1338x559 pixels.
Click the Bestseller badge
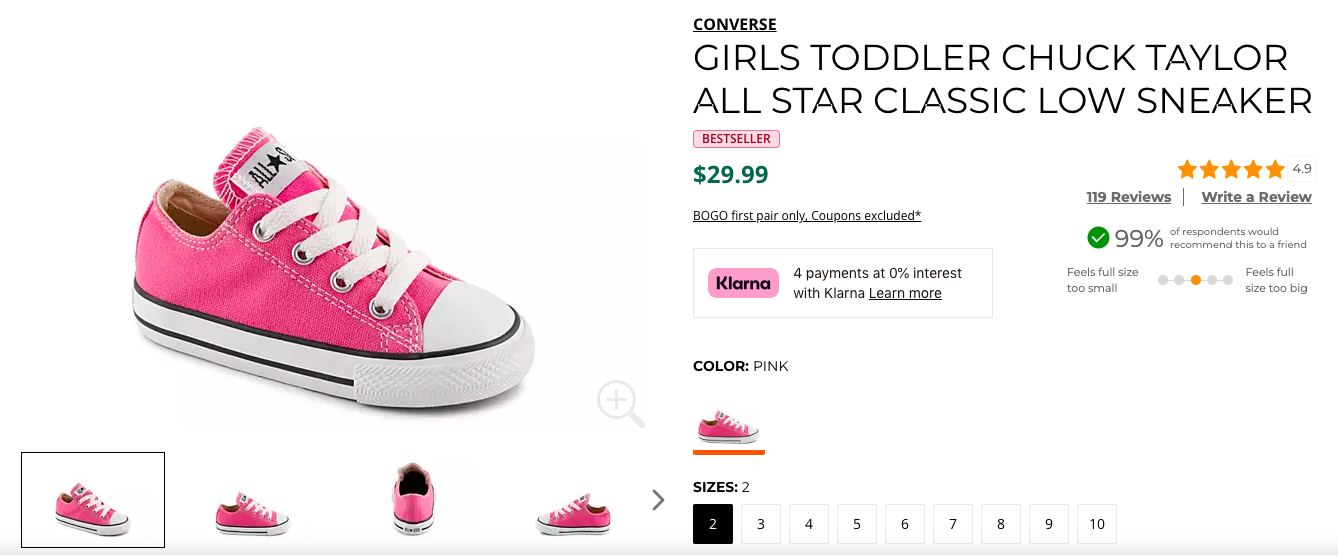pyautogui.click(x=736, y=139)
